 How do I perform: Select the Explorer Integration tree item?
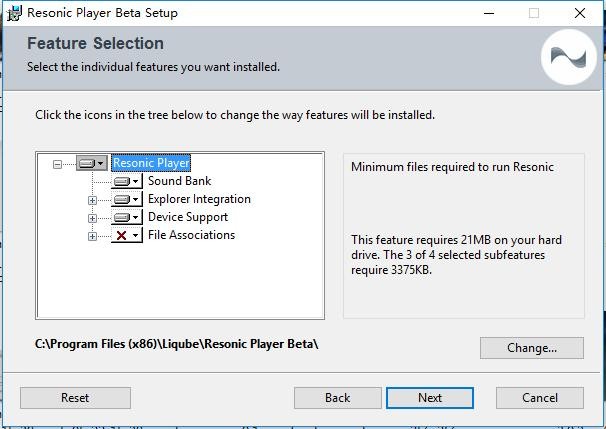199,199
